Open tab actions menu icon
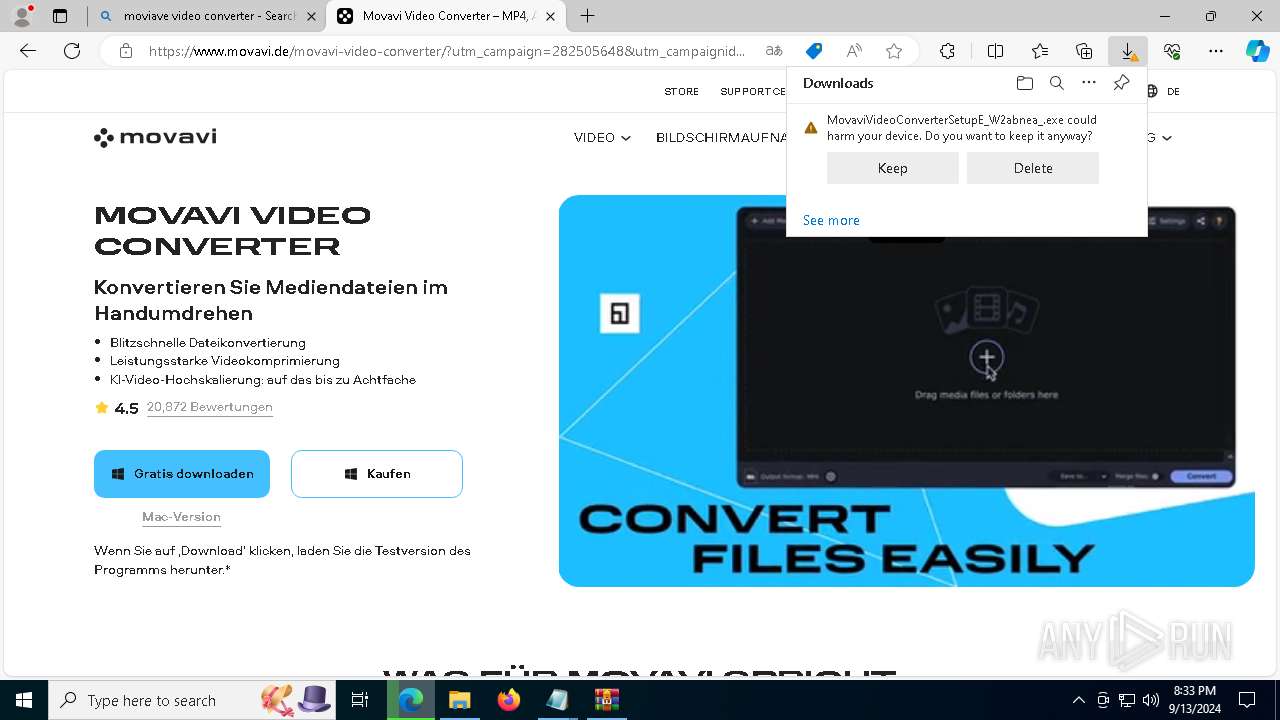The width and height of the screenshot is (1280, 720). [x=60, y=16]
